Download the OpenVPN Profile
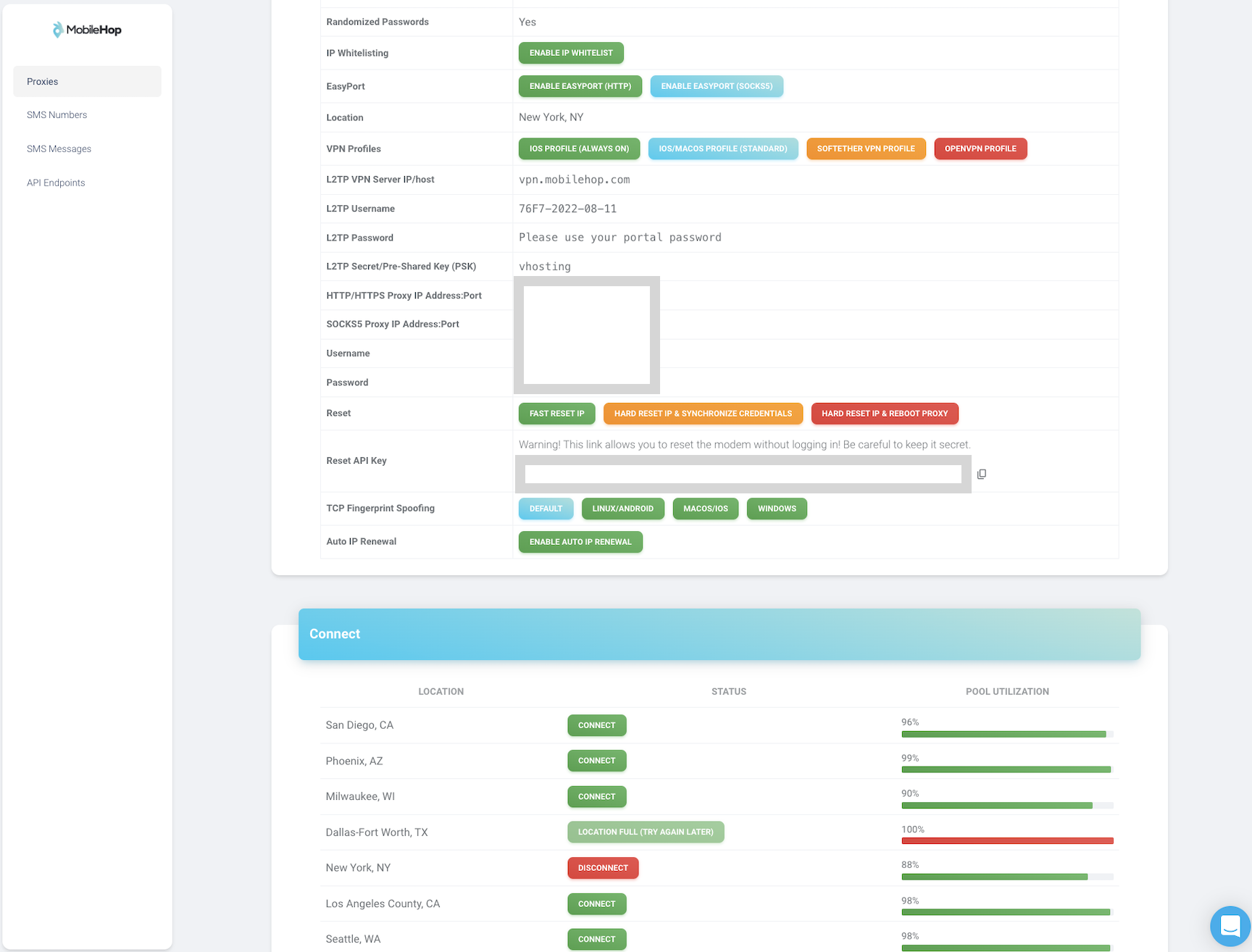The image size is (1252, 952). (980, 149)
